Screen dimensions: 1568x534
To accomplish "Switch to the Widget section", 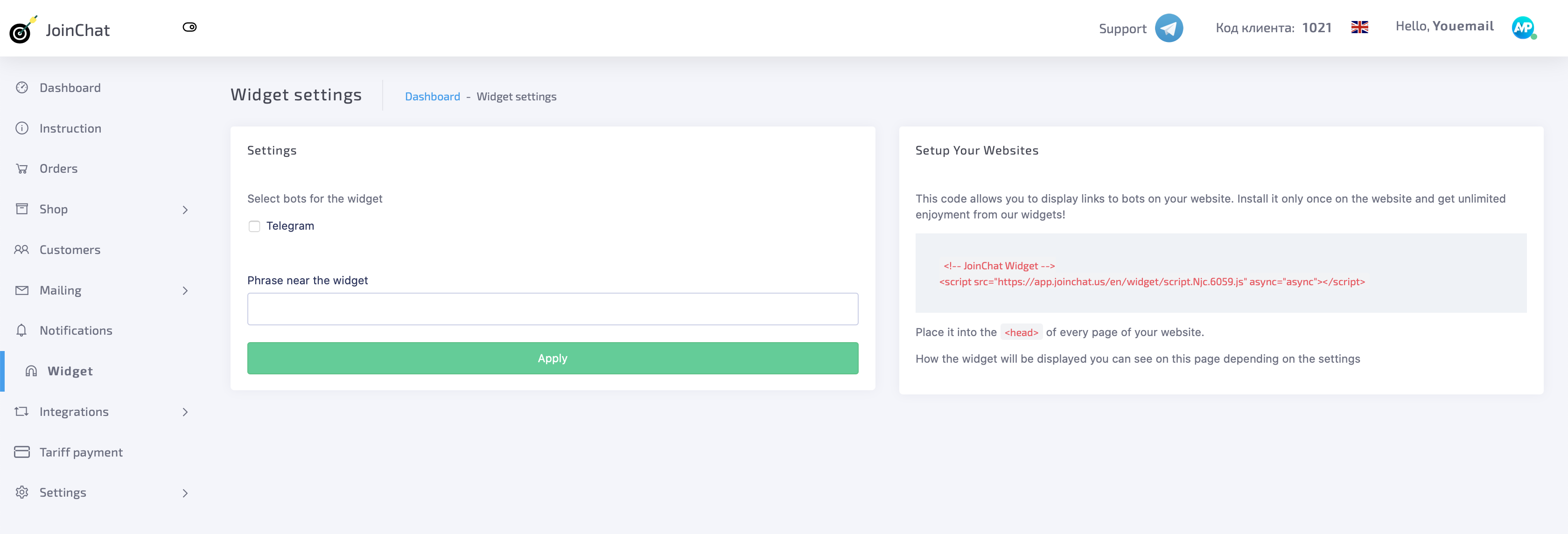I will pyautogui.click(x=70, y=371).
